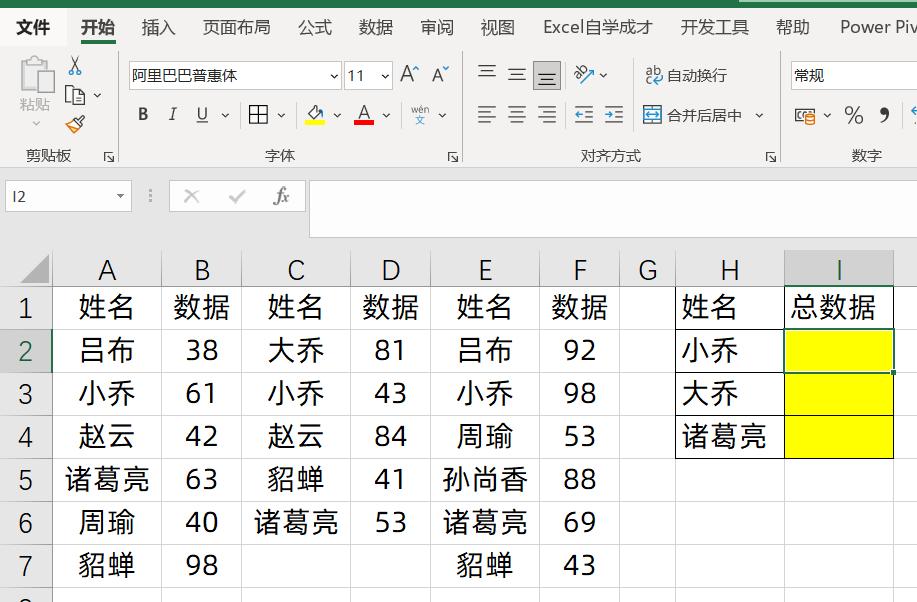Click the Cut scissors icon
The image size is (917, 602).
tap(75, 66)
